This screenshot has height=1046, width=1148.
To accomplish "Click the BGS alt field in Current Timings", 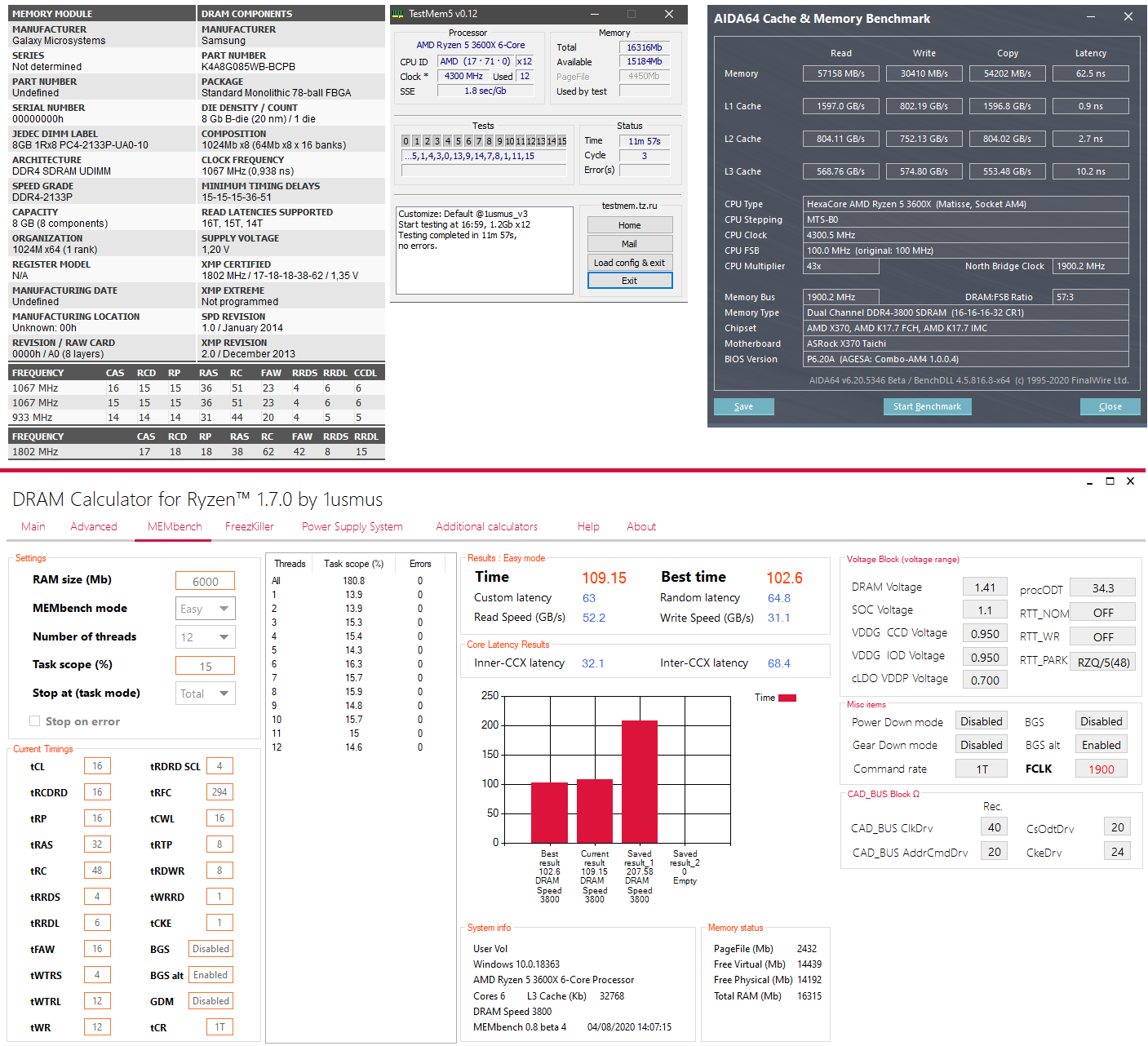I will pos(211,975).
